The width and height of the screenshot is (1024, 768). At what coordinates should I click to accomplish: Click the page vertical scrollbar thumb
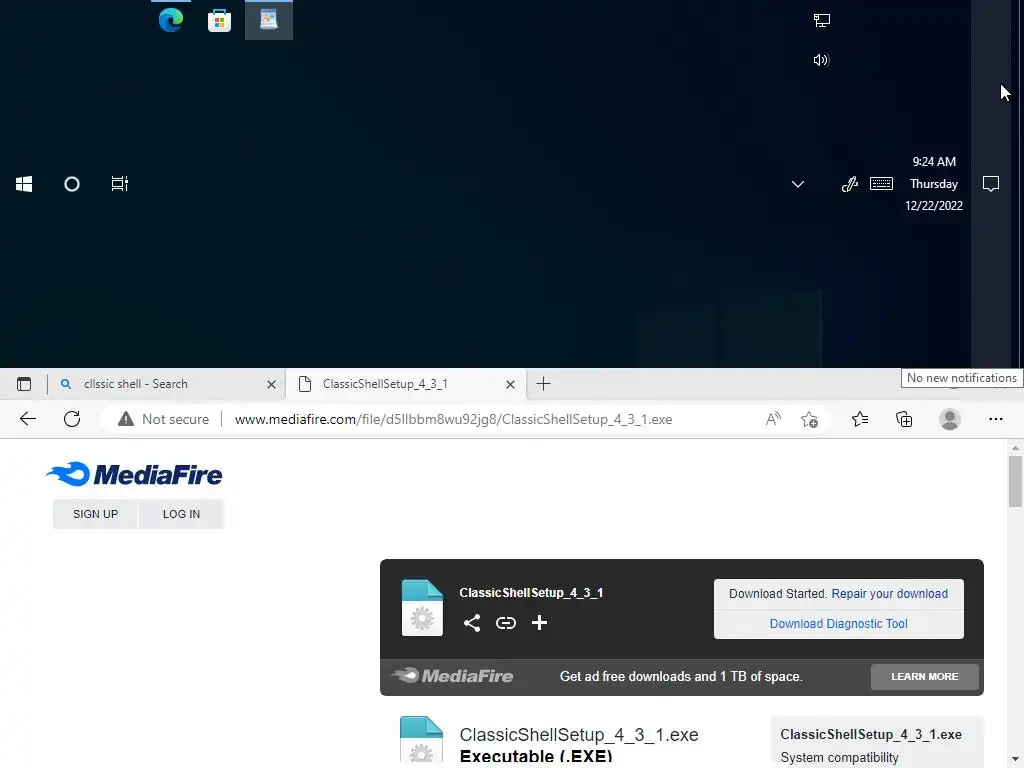pos(1015,481)
